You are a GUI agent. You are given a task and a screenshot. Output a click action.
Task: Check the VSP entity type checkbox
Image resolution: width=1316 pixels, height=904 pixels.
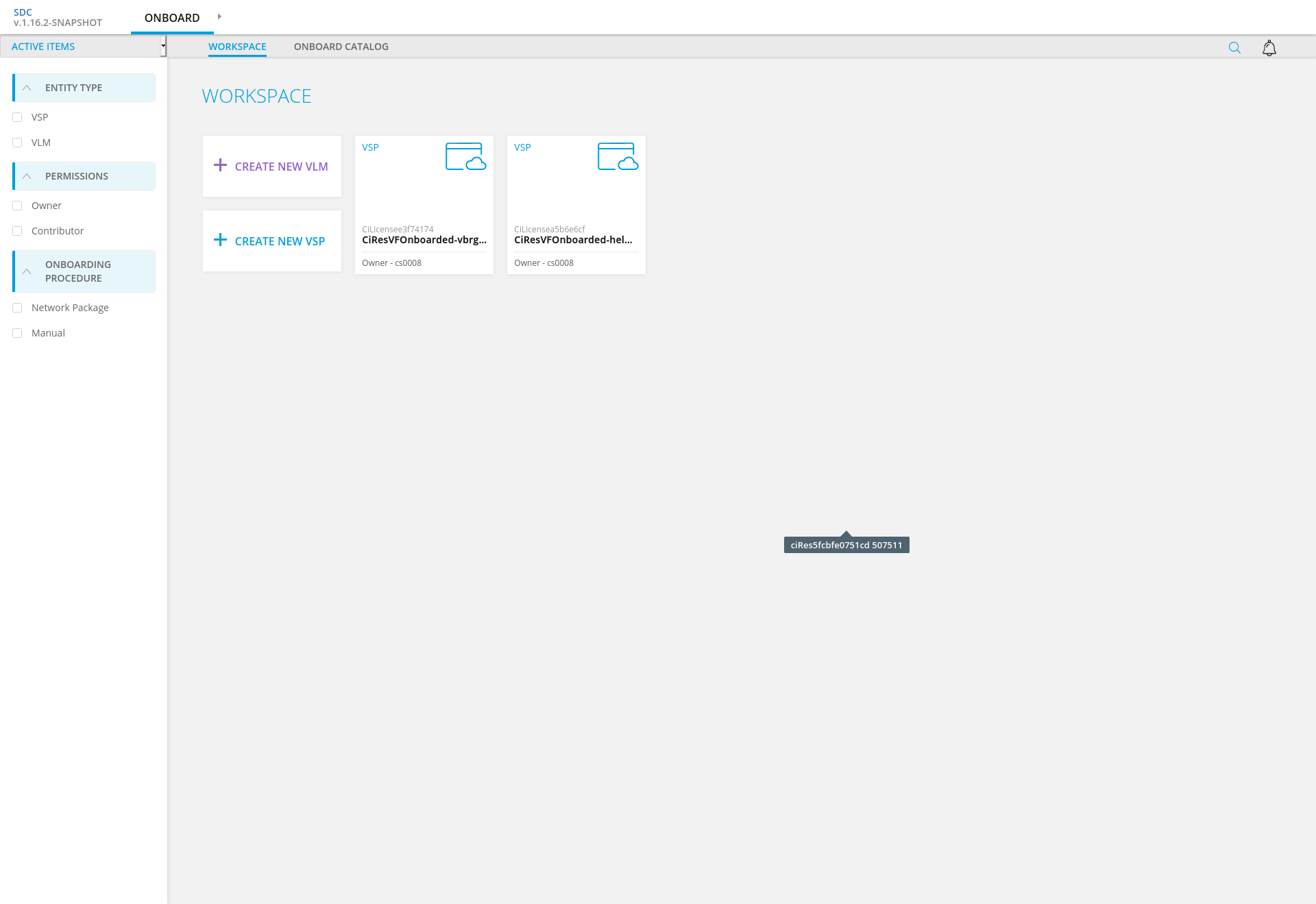click(18, 117)
